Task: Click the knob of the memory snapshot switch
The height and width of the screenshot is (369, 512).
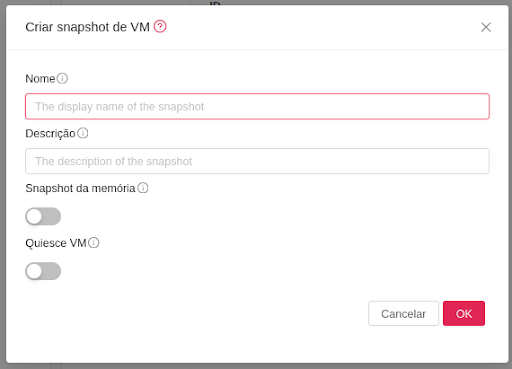Action: (x=34, y=217)
